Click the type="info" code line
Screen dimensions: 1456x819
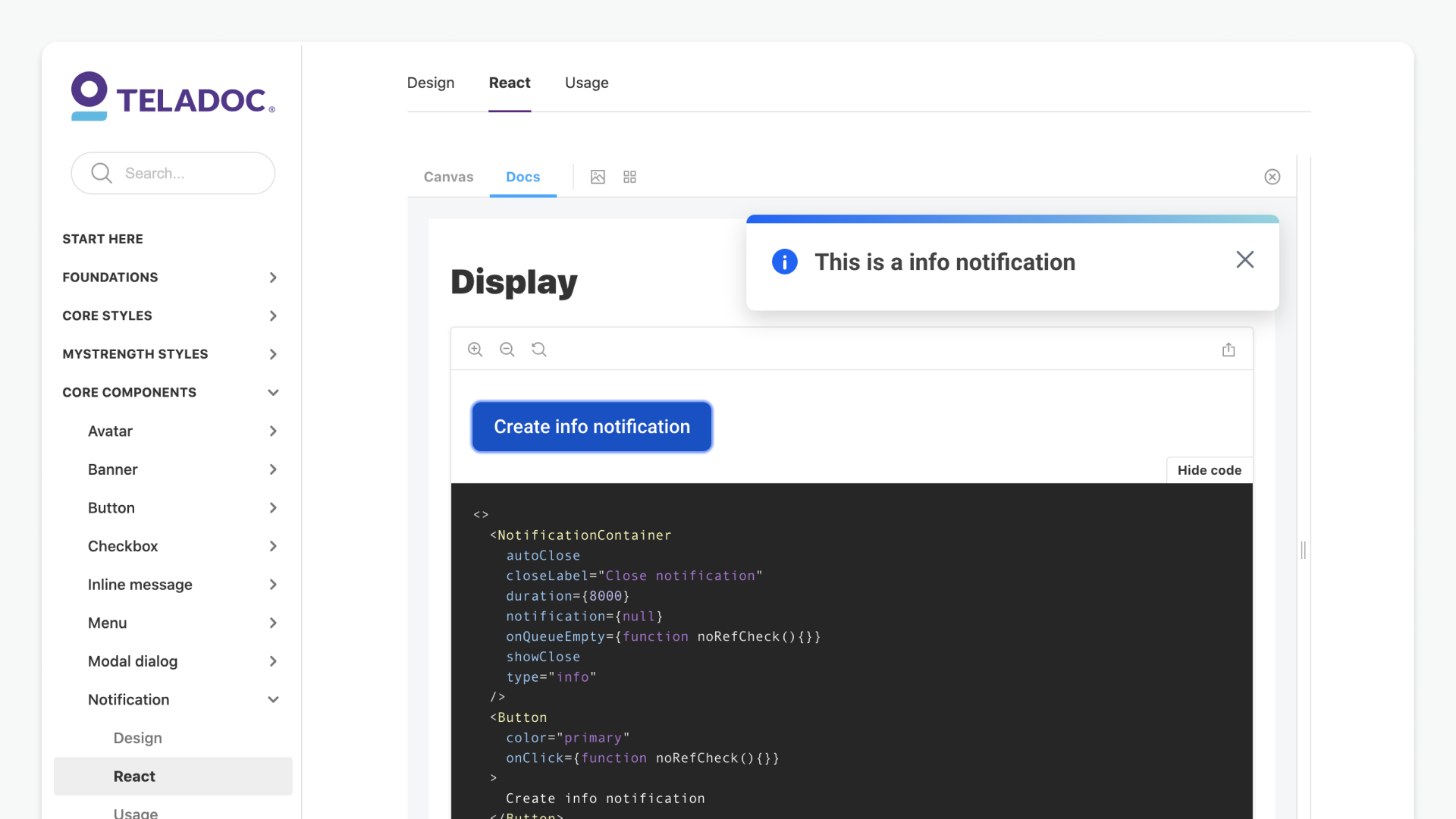pyautogui.click(x=551, y=677)
